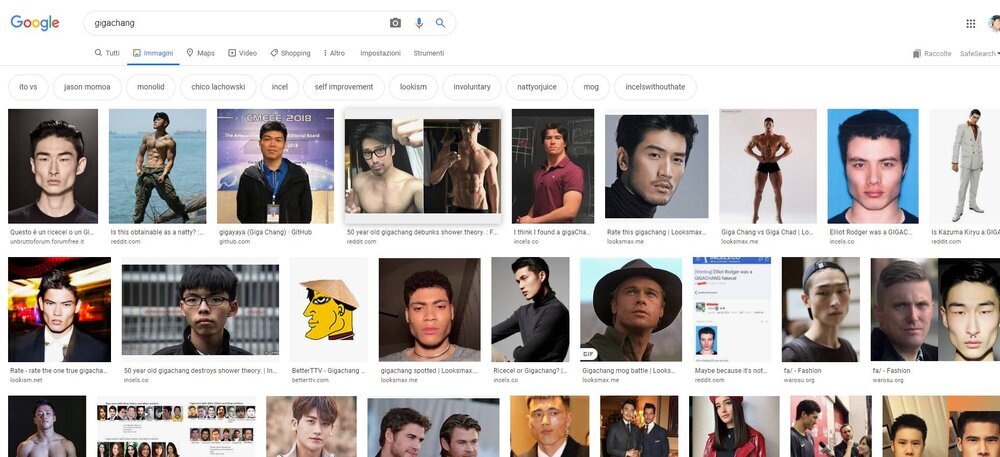
Task: Open the Impostazioni settings menu
Action: point(380,53)
